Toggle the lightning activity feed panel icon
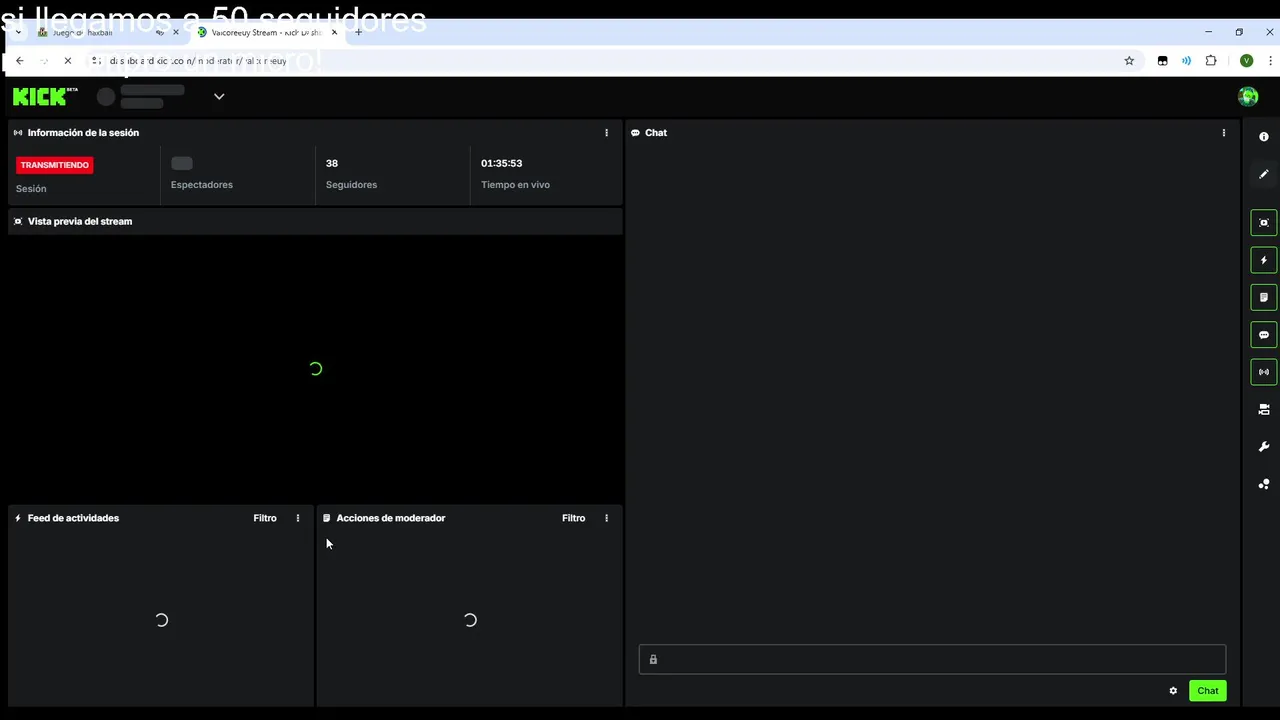The height and width of the screenshot is (720, 1280). tap(1264, 260)
